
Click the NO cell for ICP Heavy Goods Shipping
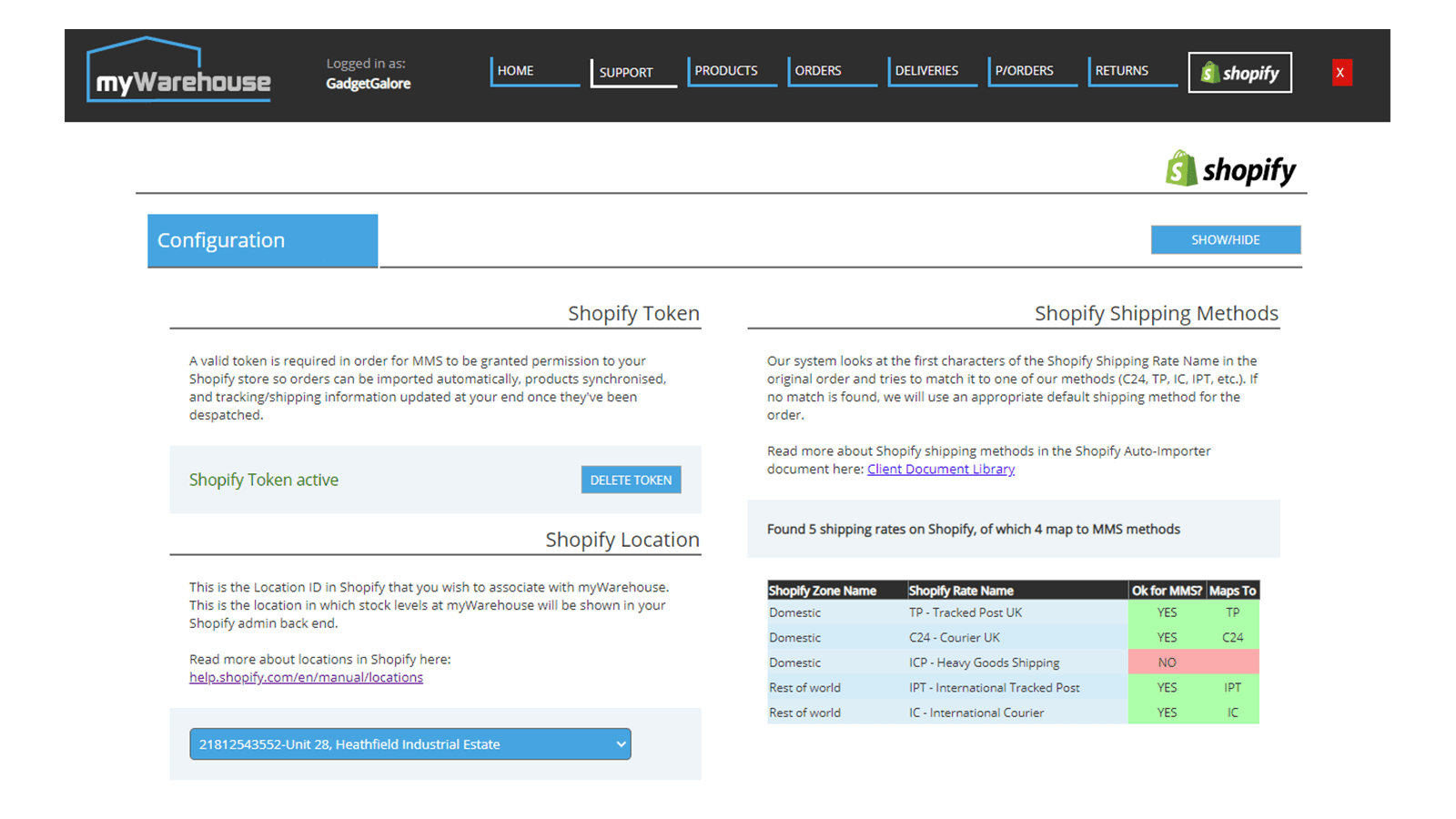1167,662
